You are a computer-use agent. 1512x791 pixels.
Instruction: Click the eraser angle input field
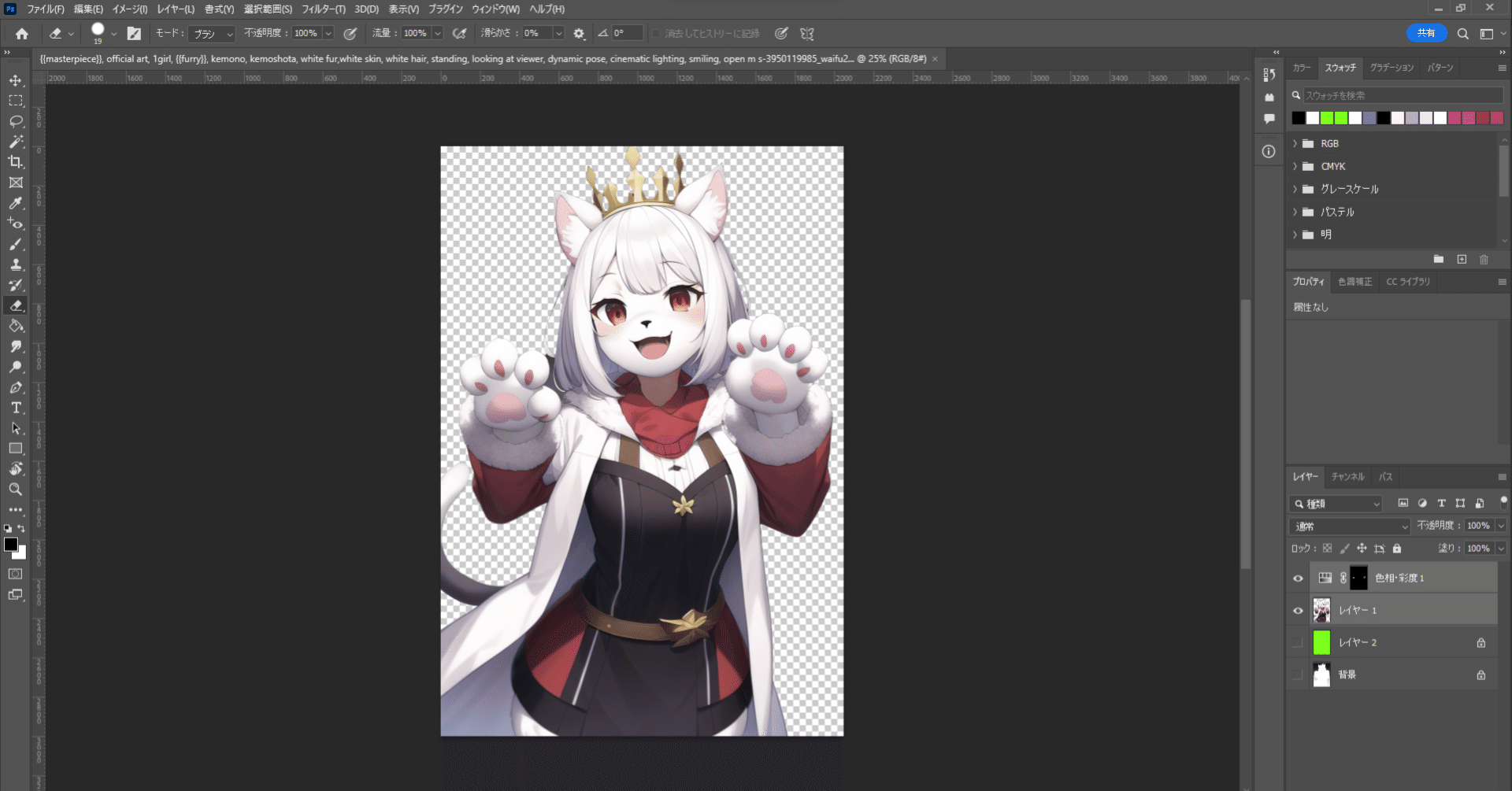627,34
